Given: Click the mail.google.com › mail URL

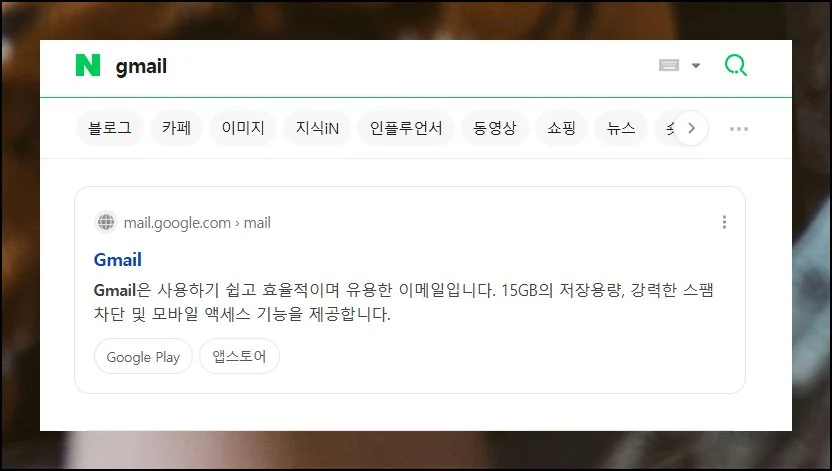Looking at the screenshot, I should click(x=197, y=223).
